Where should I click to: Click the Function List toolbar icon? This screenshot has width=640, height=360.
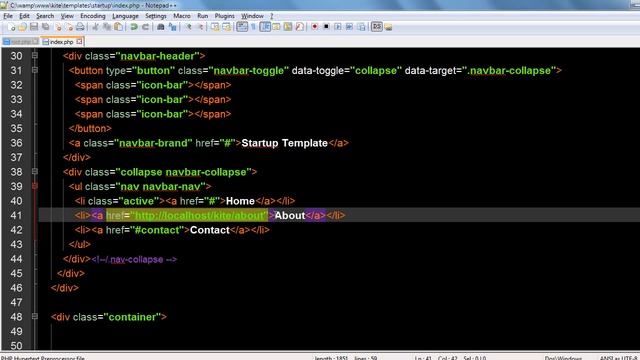point(300,27)
